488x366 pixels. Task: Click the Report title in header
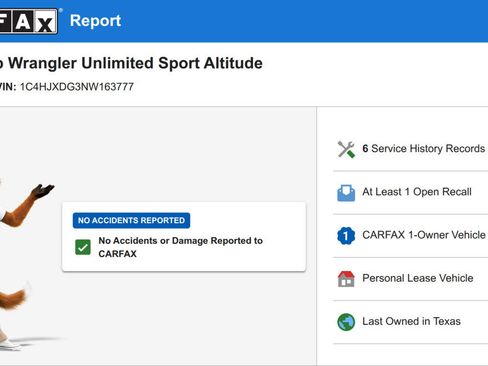coord(95,21)
